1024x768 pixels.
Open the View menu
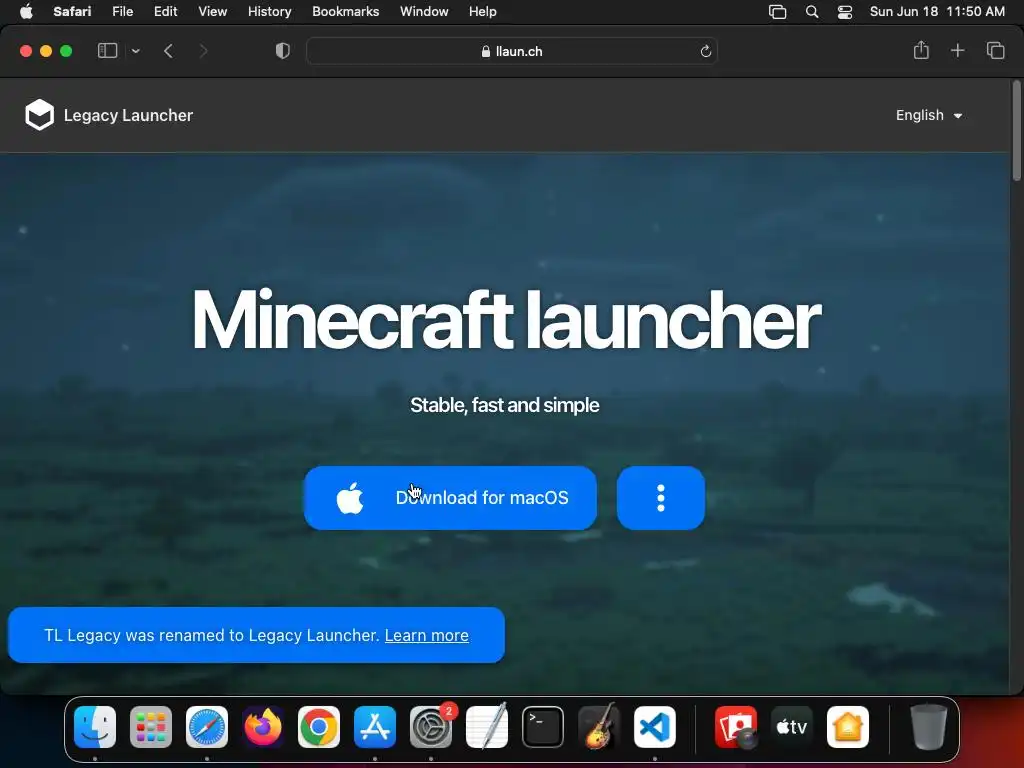point(212,11)
